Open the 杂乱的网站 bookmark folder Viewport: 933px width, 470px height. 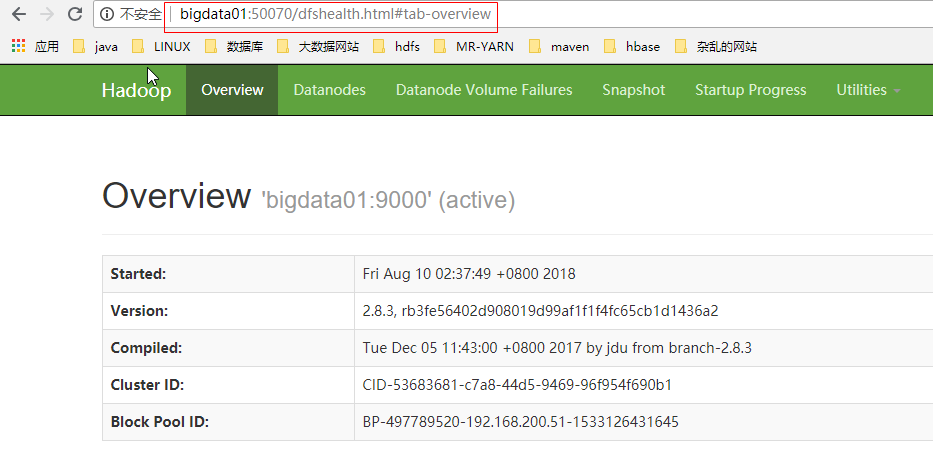[x=716, y=46]
